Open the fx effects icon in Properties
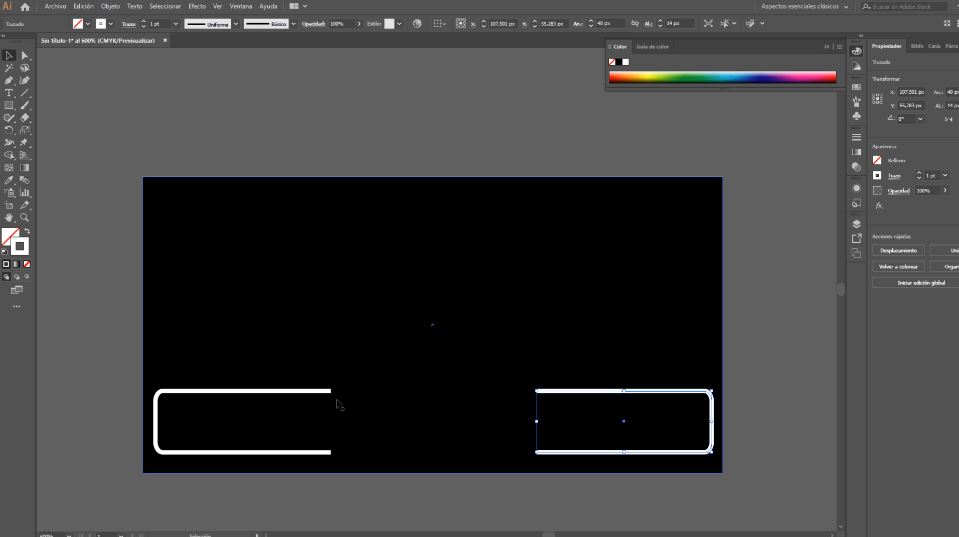959x537 pixels. click(x=879, y=206)
